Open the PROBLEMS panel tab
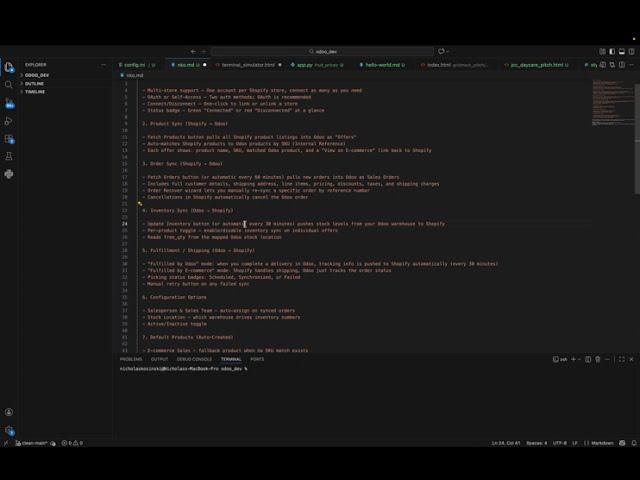The height and width of the screenshot is (480, 640). (131, 359)
